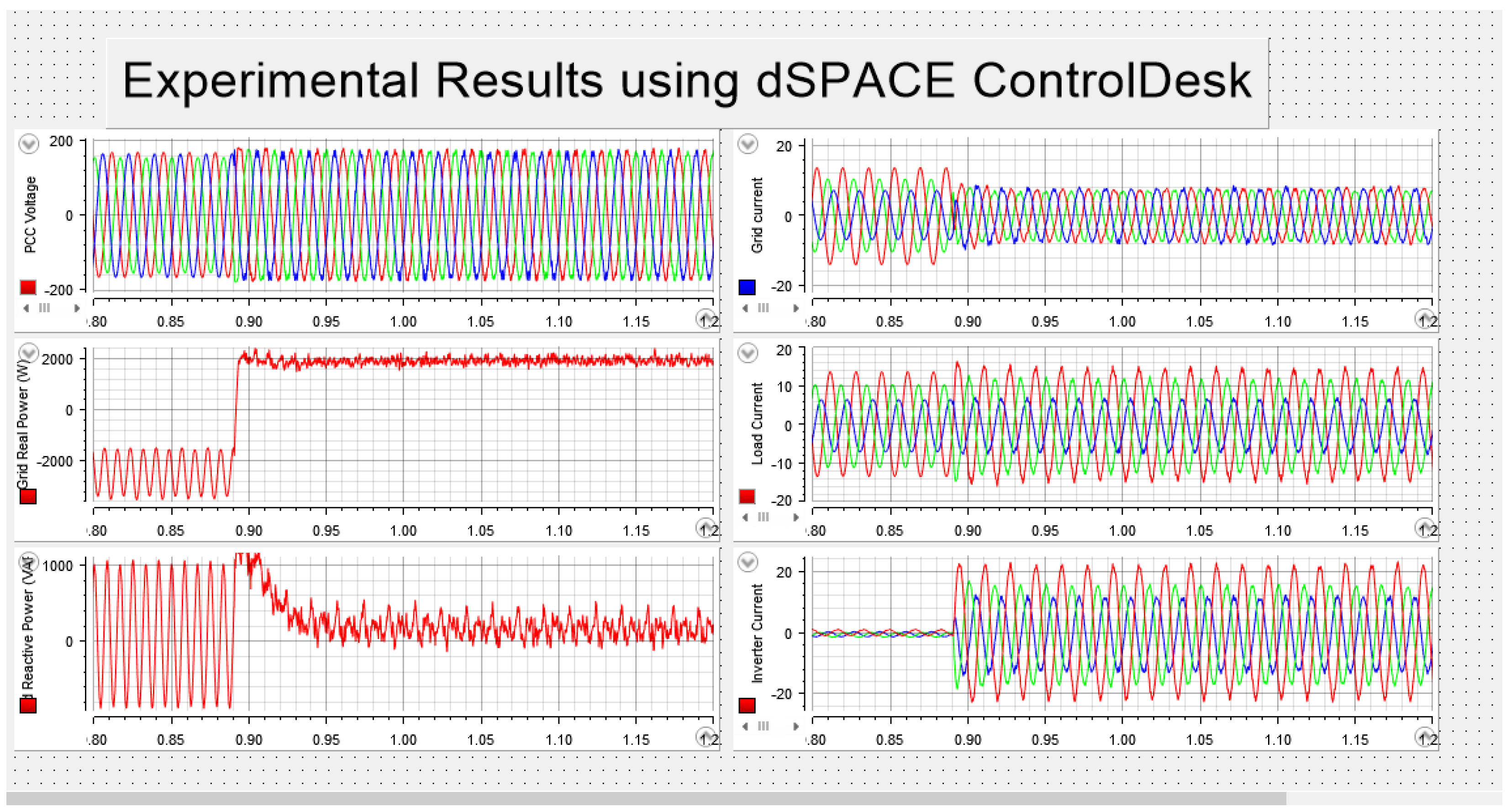The image size is (1511, 812).
Task: Click the Experimental Results title label
Action: click(x=686, y=82)
